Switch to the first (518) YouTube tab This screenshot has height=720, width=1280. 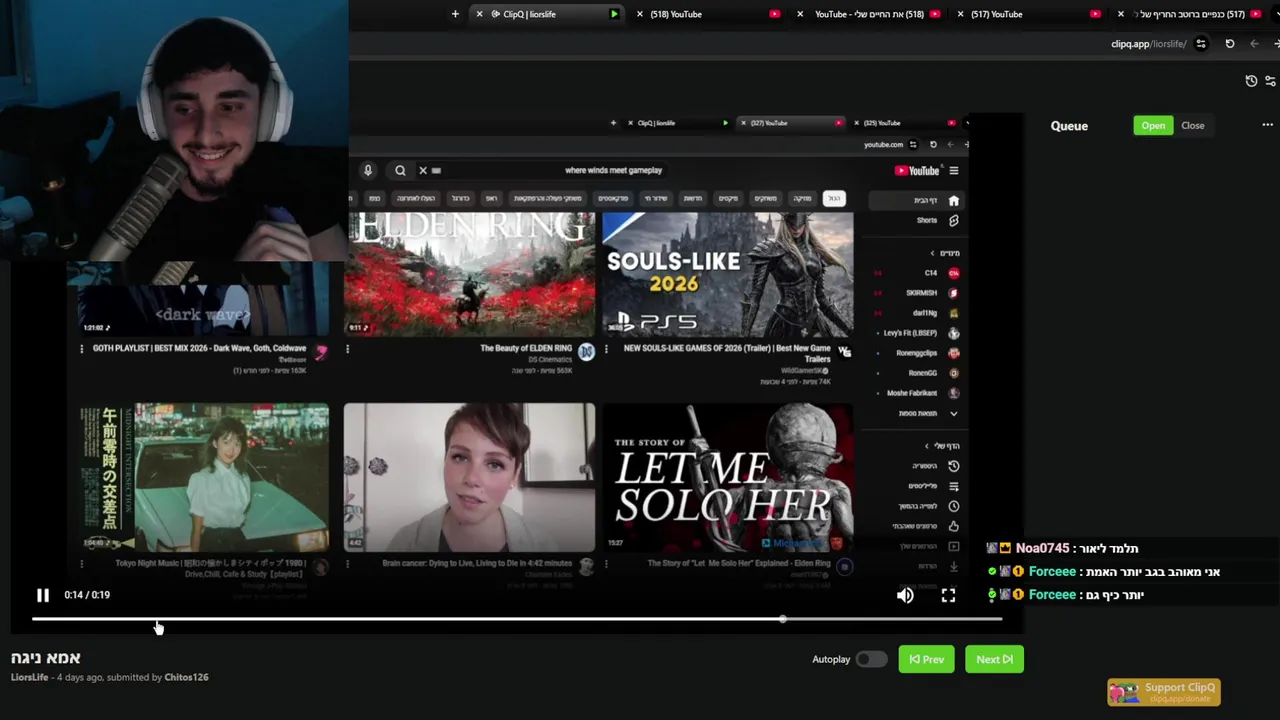coord(710,14)
